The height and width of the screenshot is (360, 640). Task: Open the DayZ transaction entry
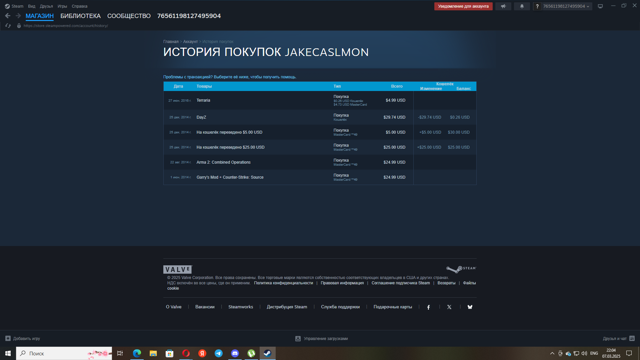320,117
